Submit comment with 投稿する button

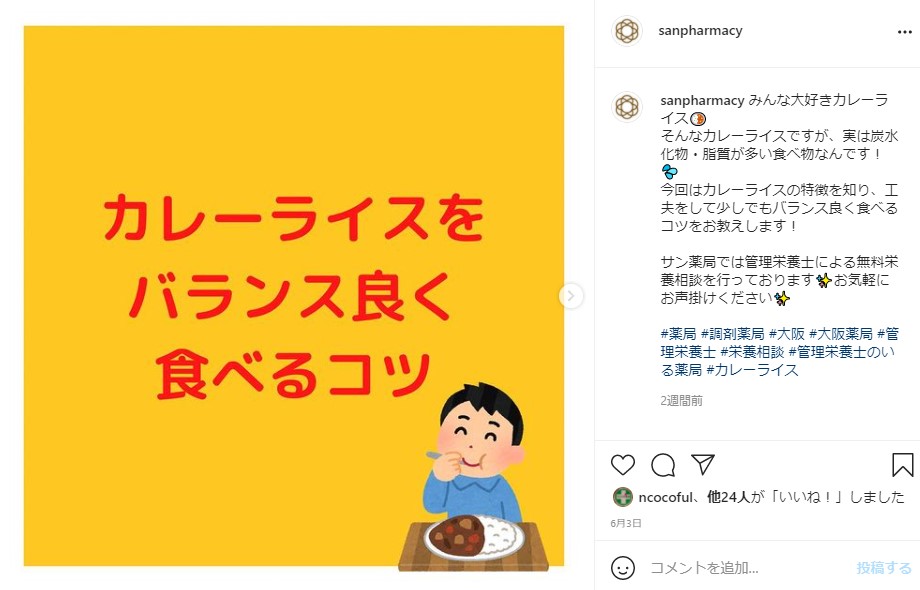click(x=884, y=568)
